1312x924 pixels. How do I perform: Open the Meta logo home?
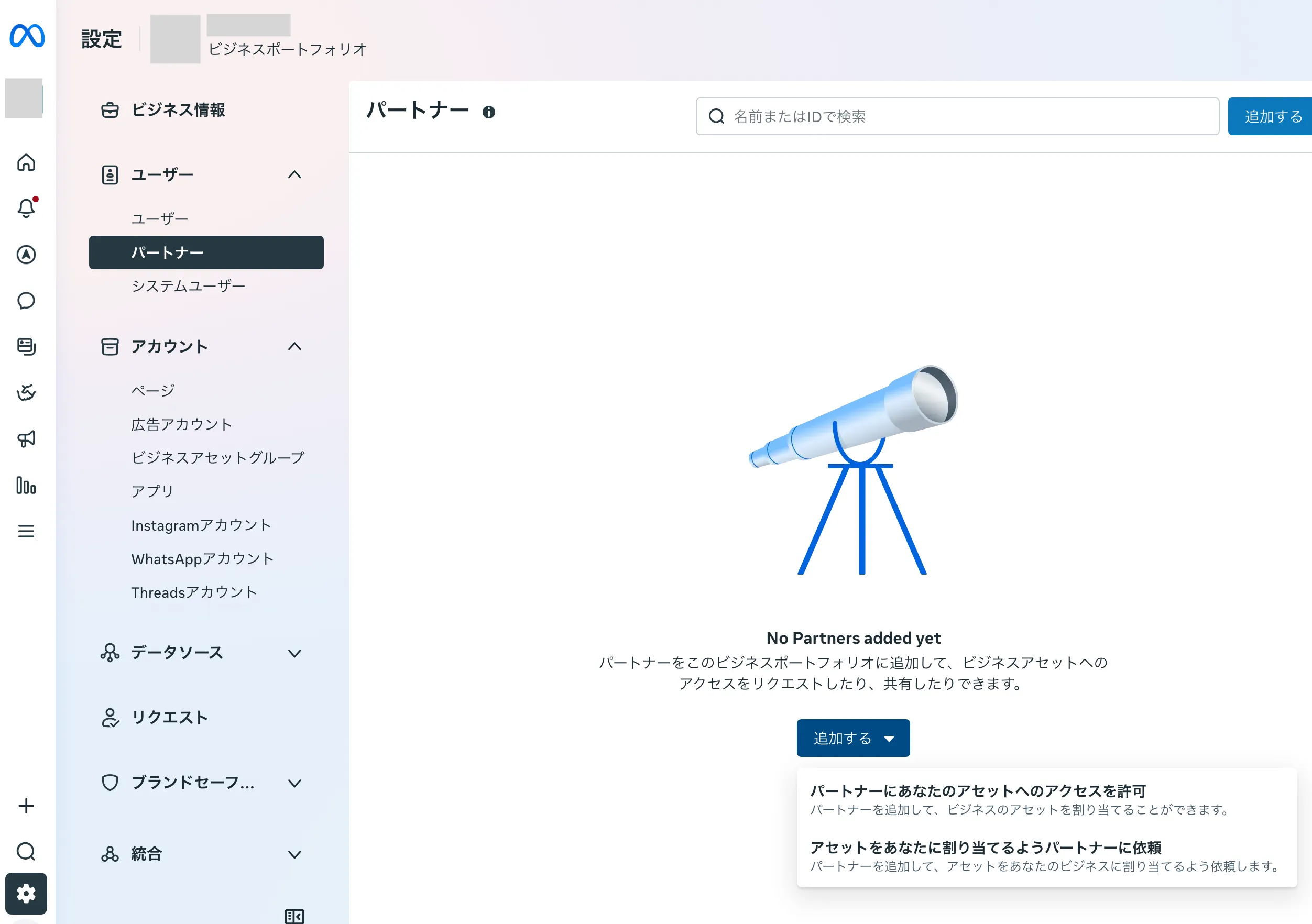coord(27,36)
